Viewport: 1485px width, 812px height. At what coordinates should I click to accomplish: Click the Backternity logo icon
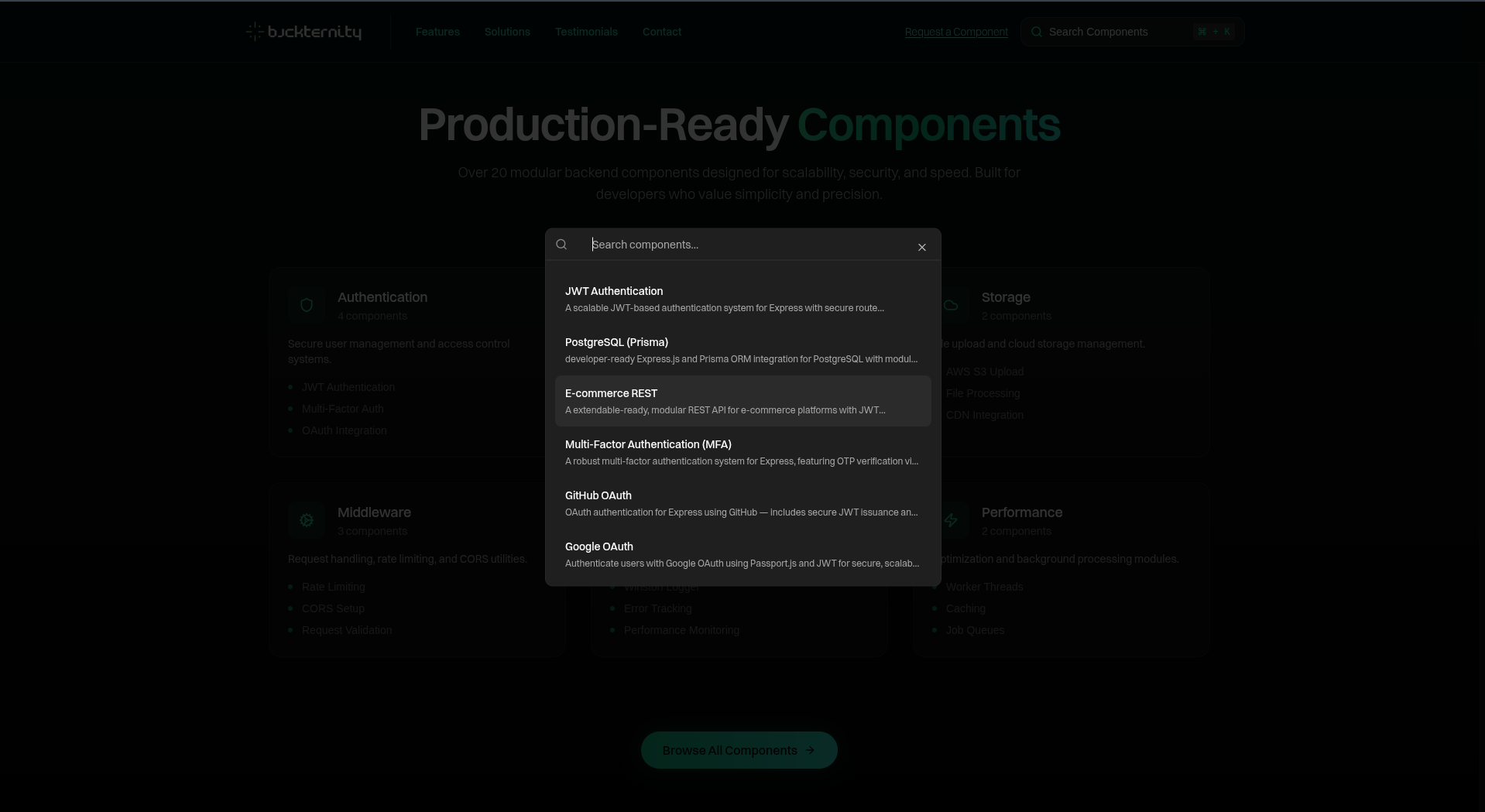[x=255, y=32]
